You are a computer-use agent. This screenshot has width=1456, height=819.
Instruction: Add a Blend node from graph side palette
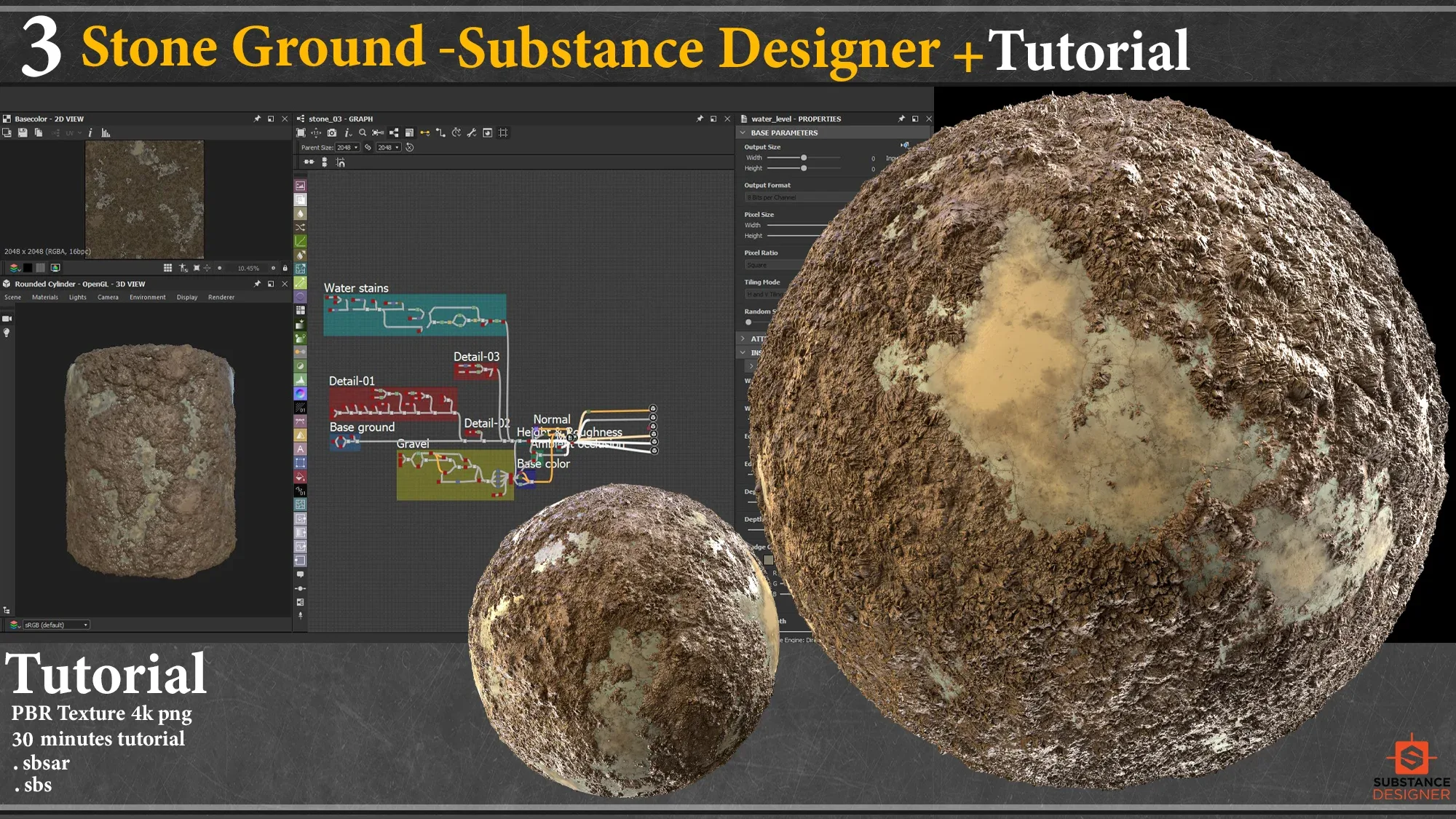300,199
